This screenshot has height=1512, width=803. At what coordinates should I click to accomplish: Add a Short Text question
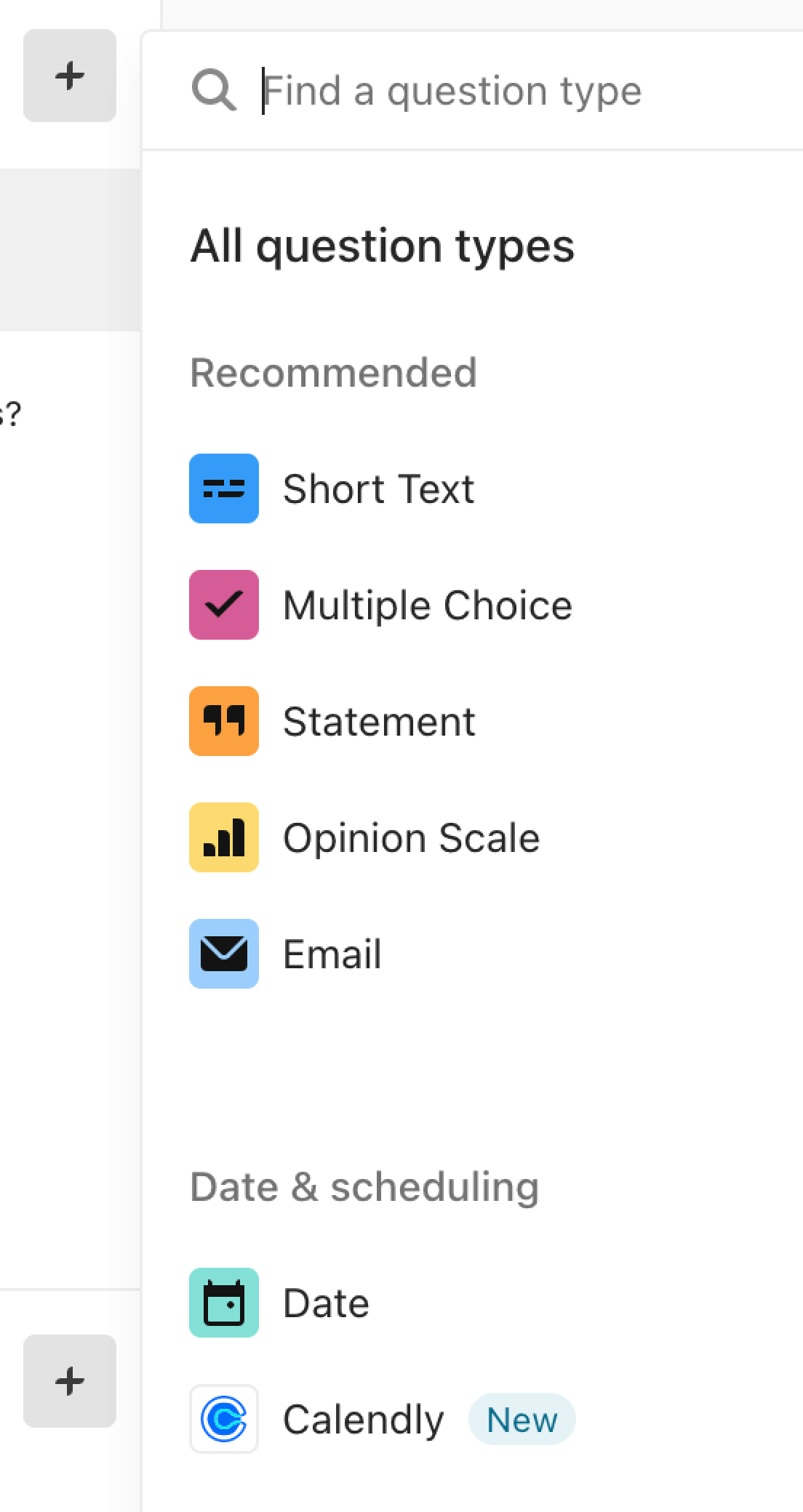tap(378, 488)
